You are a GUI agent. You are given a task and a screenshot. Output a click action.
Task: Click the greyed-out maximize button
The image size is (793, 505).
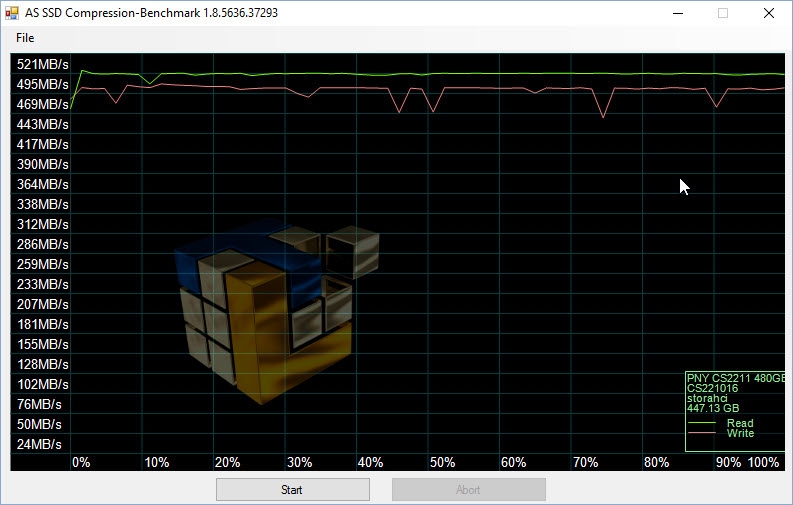click(x=723, y=13)
